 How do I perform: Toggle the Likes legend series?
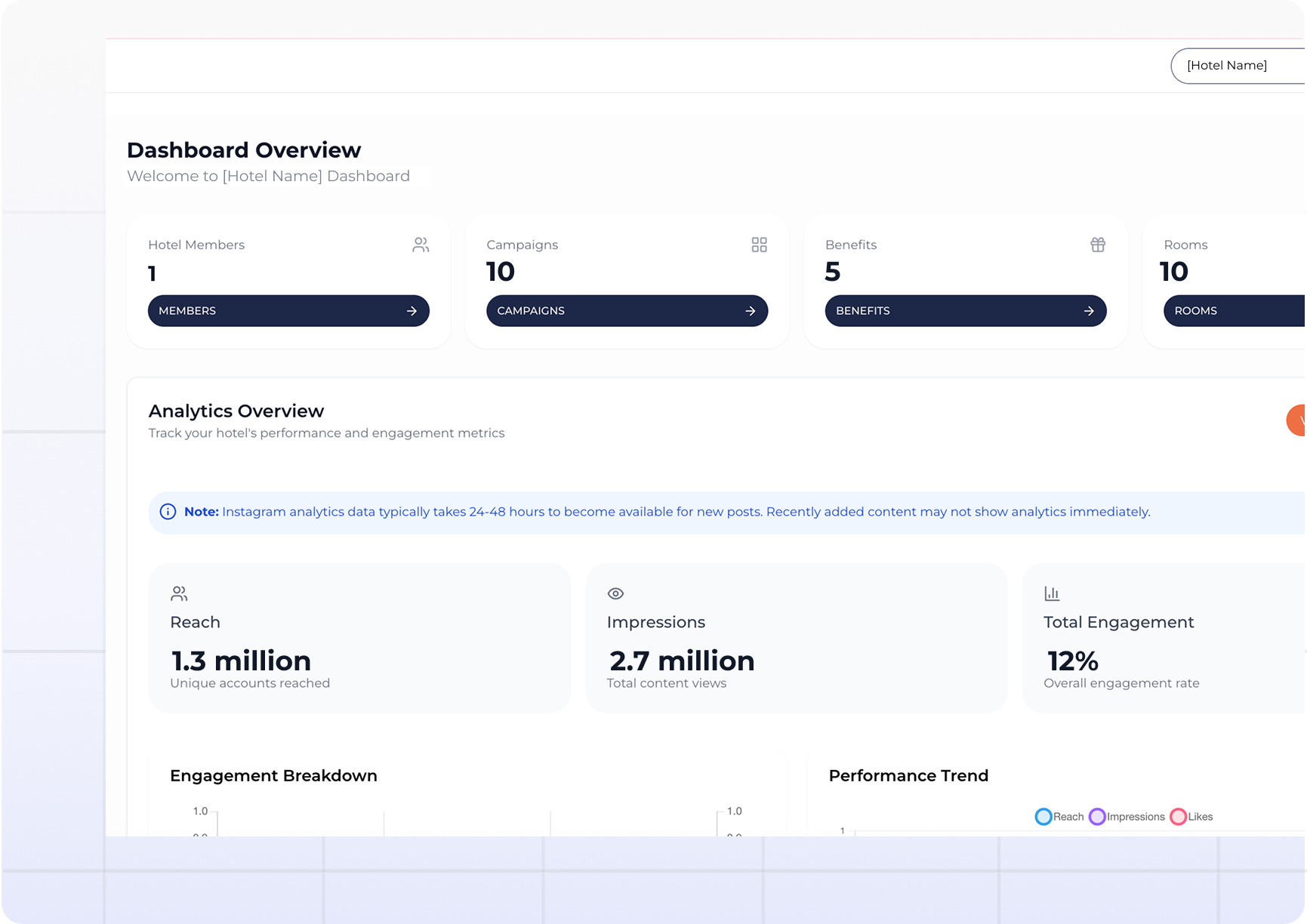(1191, 817)
